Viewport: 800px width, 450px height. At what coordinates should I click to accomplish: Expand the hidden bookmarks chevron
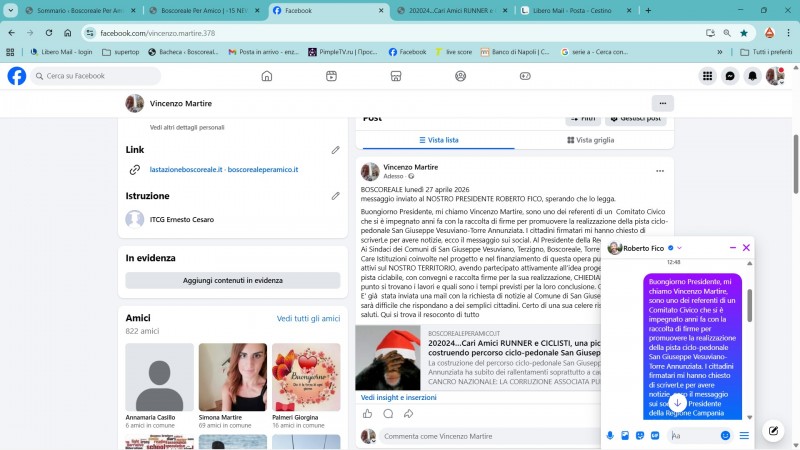pos(719,52)
